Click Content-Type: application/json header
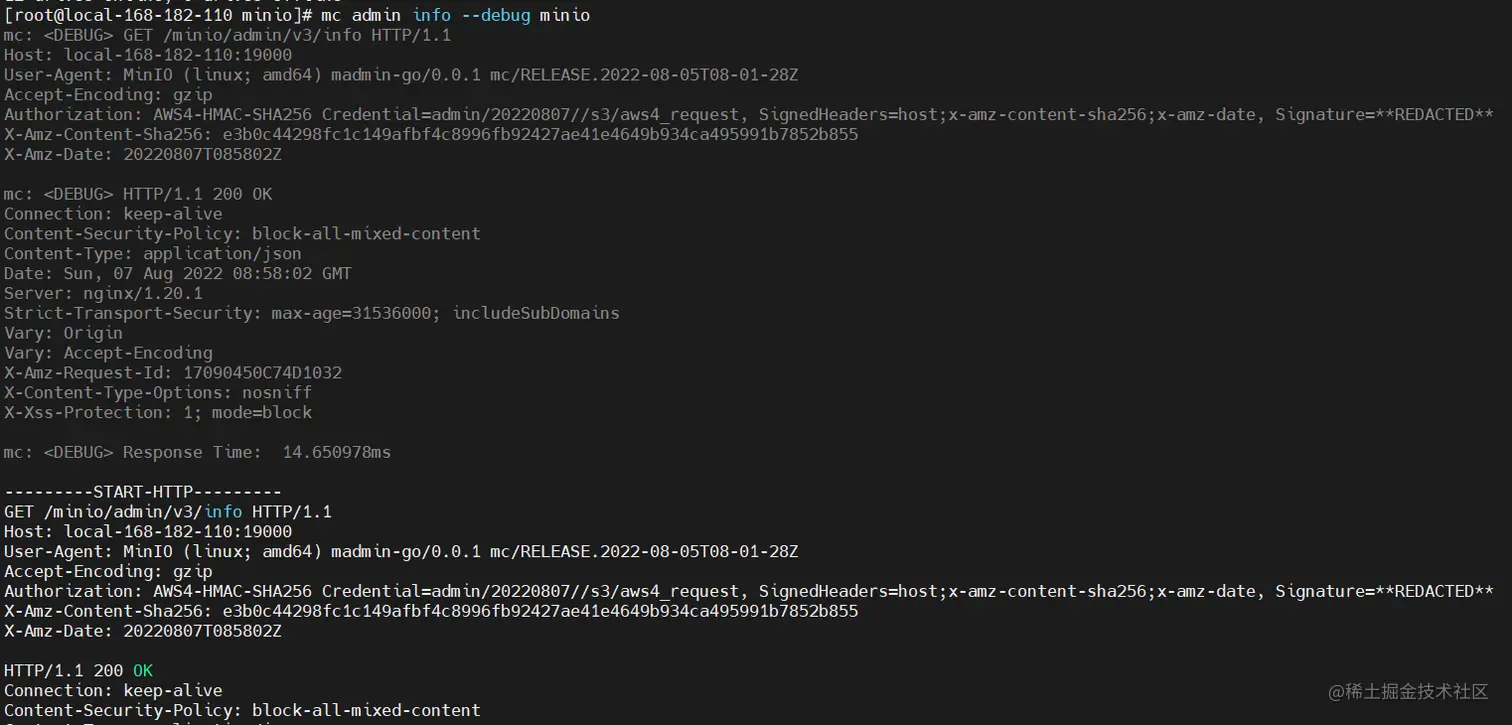 (153, 253)
